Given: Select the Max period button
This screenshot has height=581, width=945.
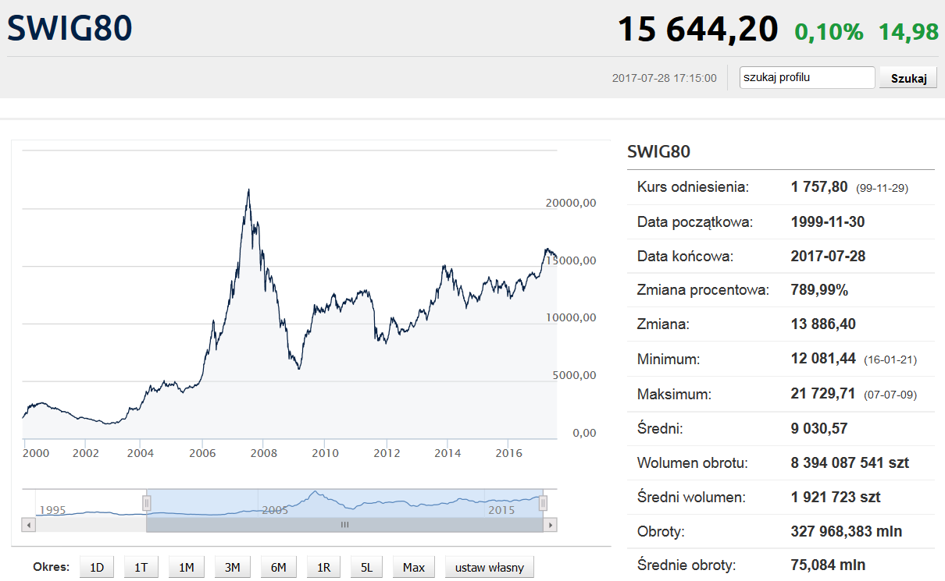Looking at the screenshot, I should [413, 567].
